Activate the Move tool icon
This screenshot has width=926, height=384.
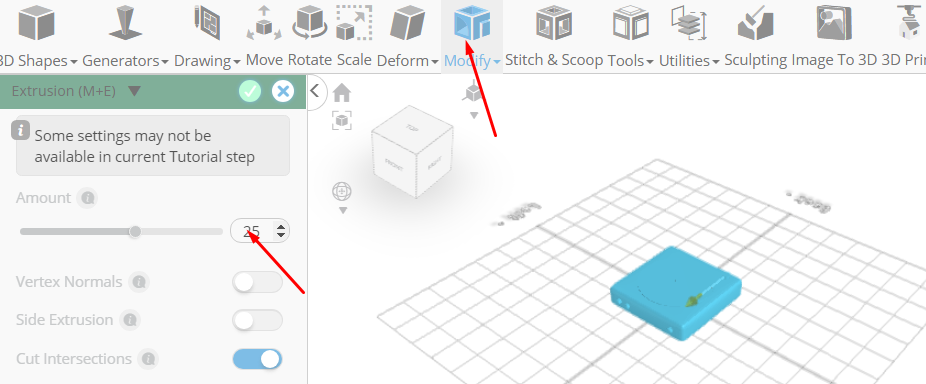264,22
